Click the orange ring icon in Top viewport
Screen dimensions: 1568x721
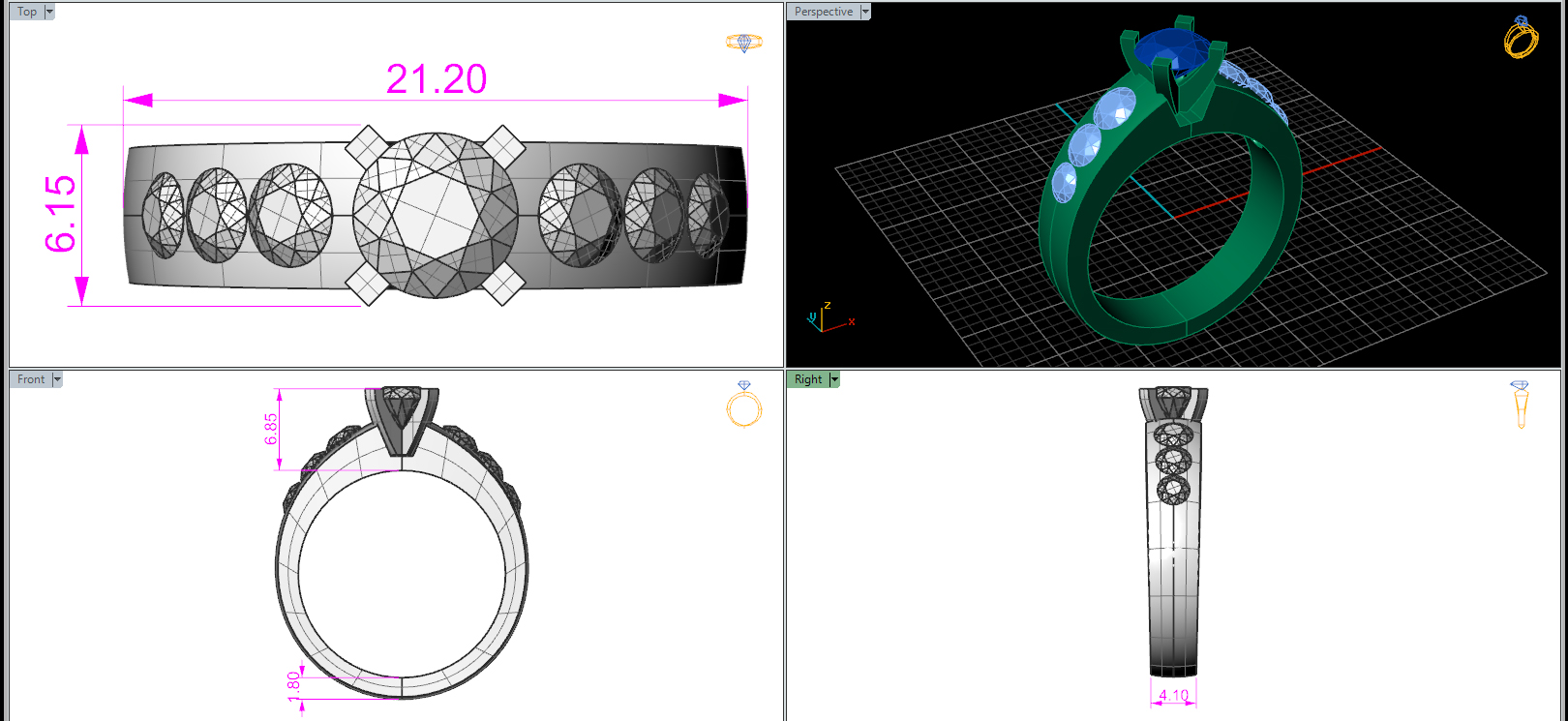coord(743,43)
